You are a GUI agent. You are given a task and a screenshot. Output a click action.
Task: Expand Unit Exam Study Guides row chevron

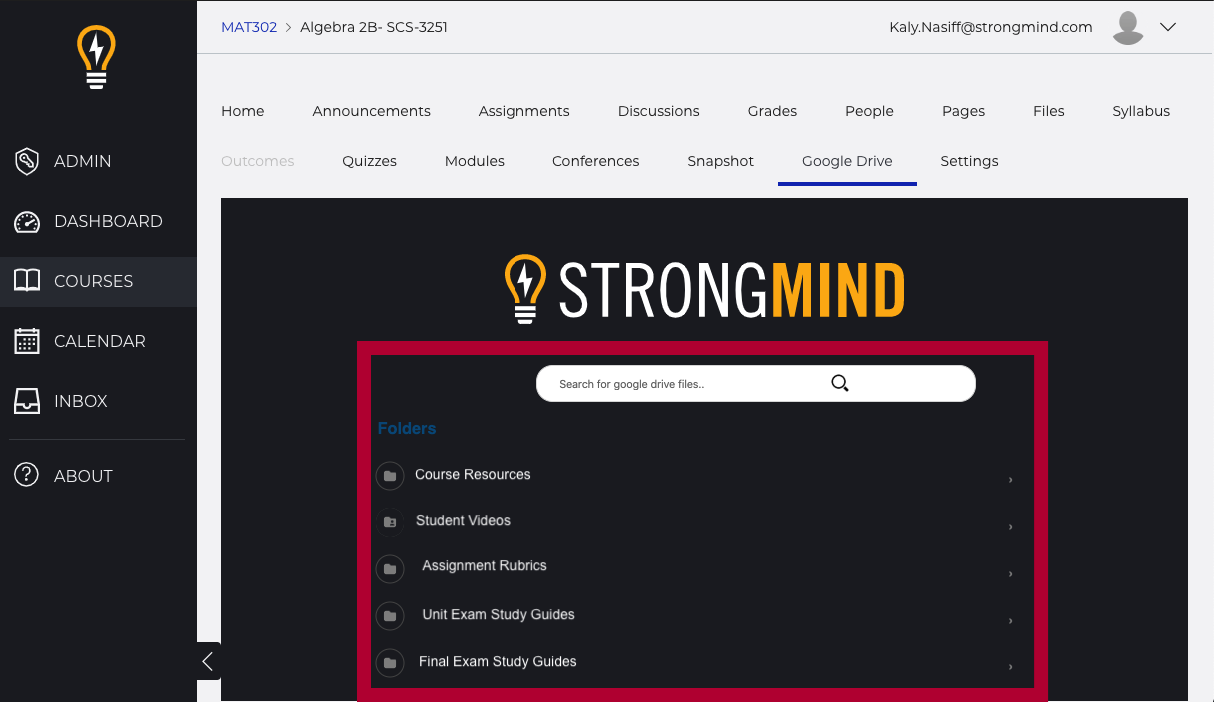[x=1010, y=621]
